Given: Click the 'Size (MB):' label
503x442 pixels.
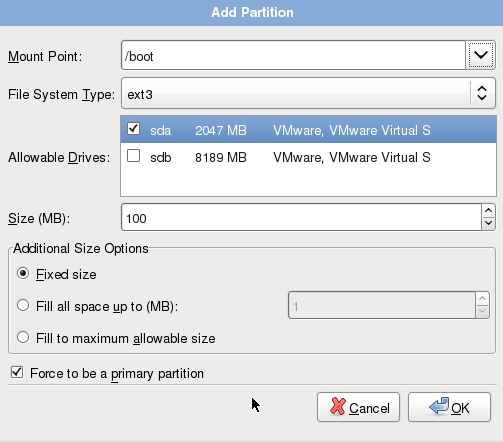Looking at the screenshot, I should (39, 218).
